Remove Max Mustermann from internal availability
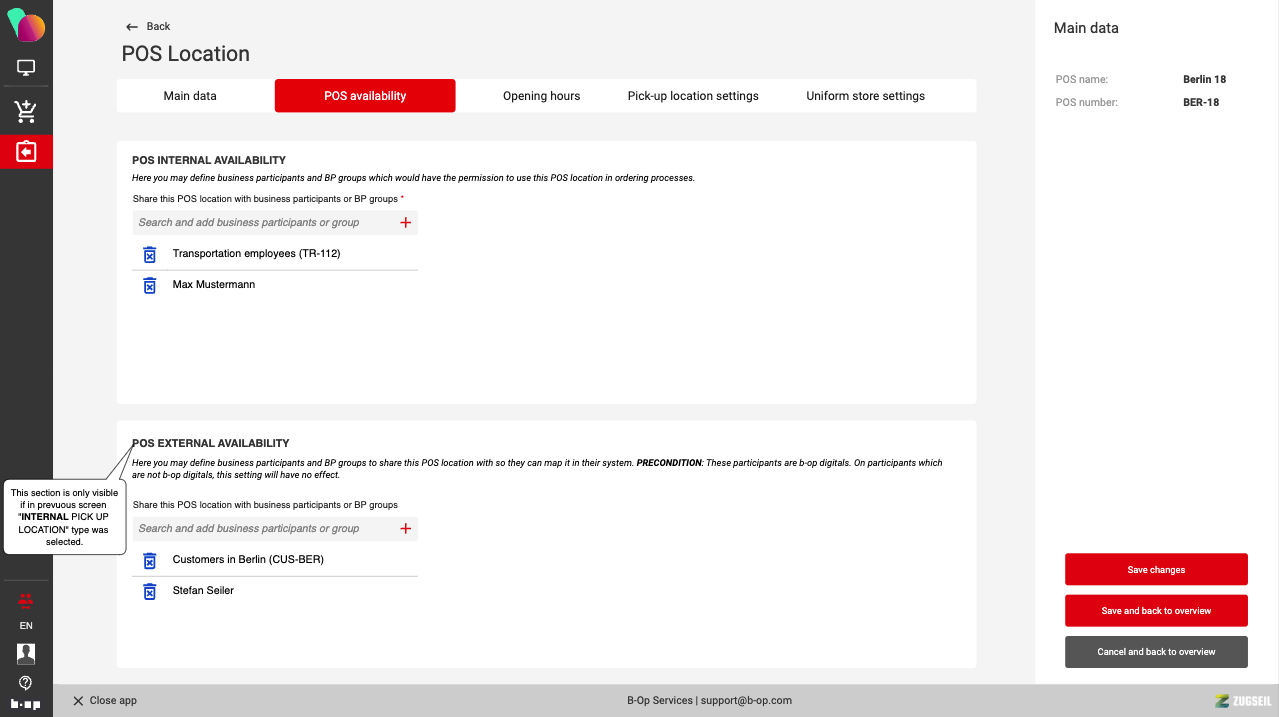This screenshot has height=717, width=1279. (x=149, y=286)
